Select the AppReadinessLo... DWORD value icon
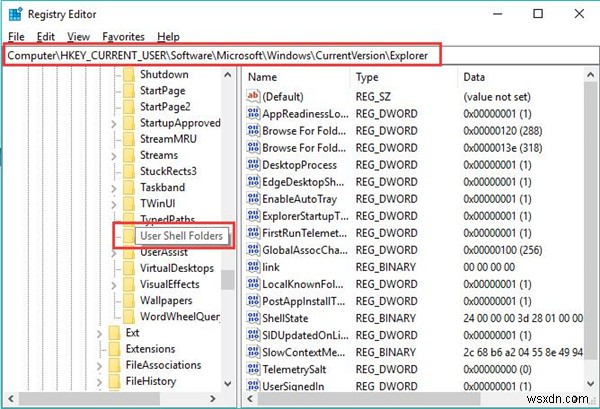Viewport: 600px width, 409px height. pyautogui.click(x=253, y=113)
